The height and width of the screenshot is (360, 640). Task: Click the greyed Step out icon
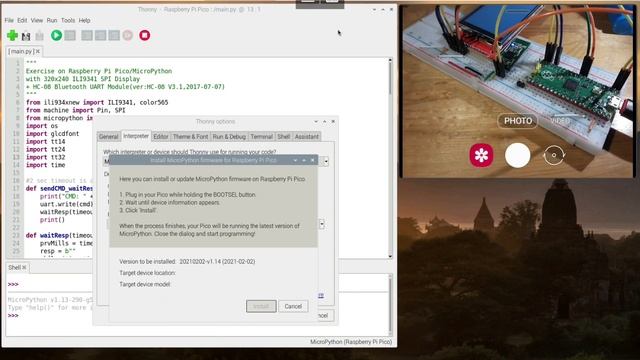pyautogui.click(x=114, y=36)
